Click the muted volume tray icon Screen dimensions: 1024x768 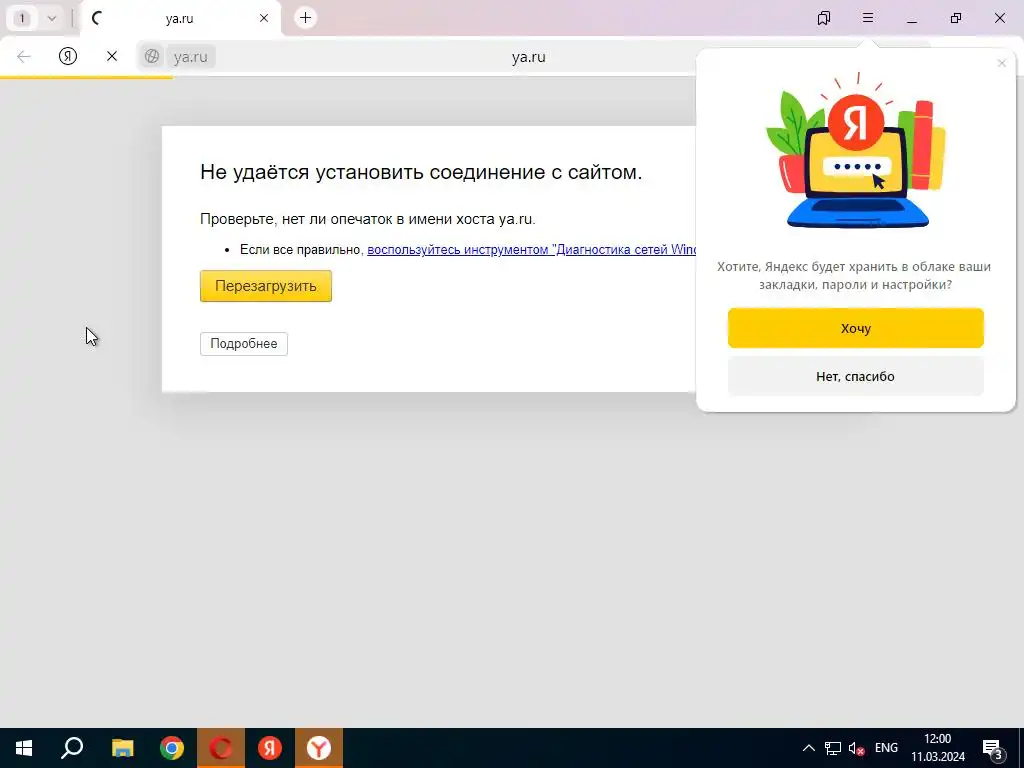pyautogui.click(x=856, y=748)
